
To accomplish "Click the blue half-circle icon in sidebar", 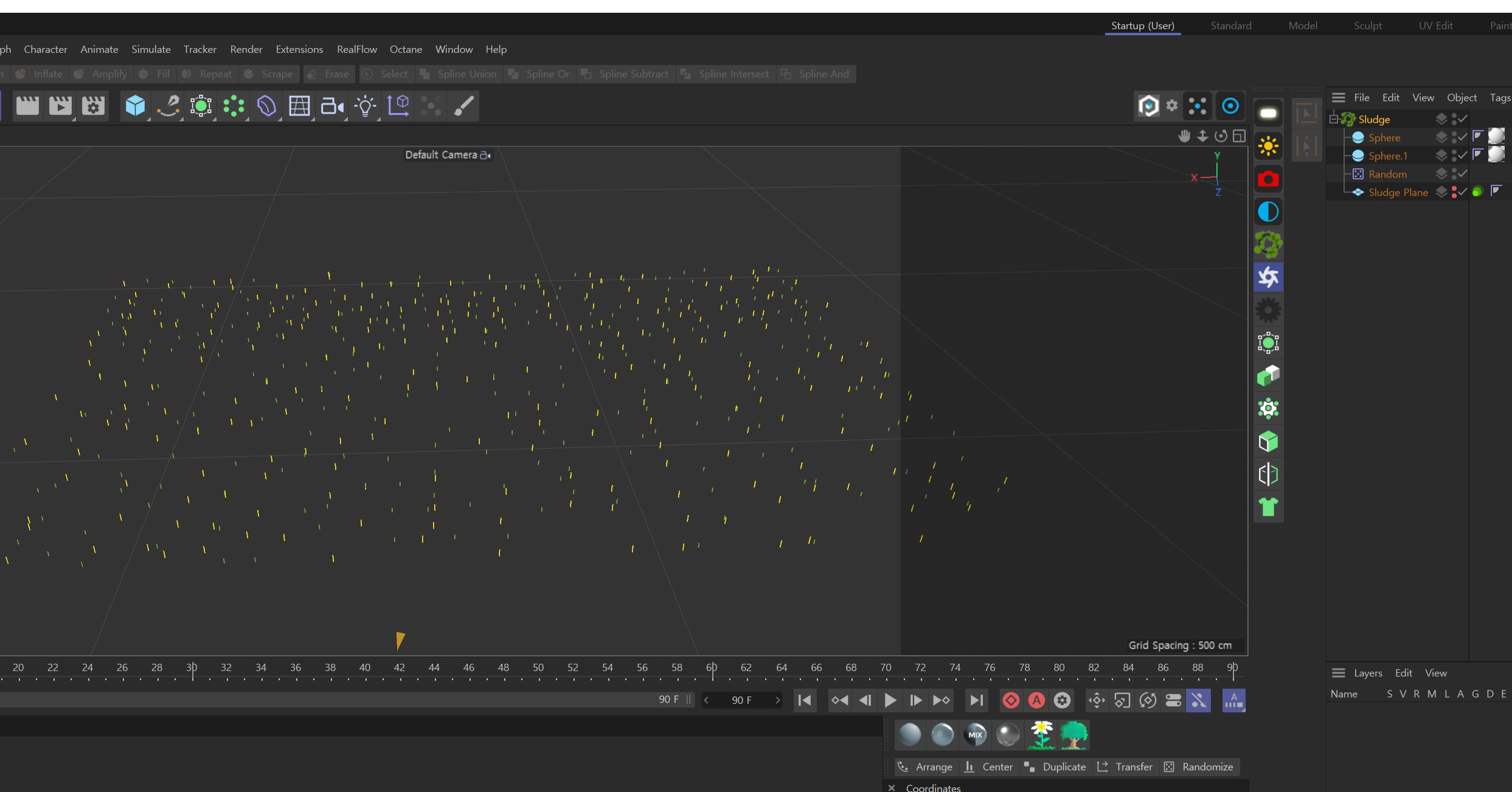I will click(x=1268, y=212).
